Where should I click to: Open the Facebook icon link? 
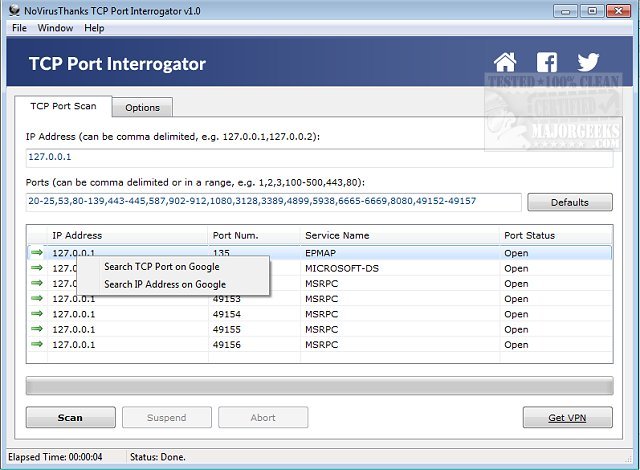tap(547, 63)
